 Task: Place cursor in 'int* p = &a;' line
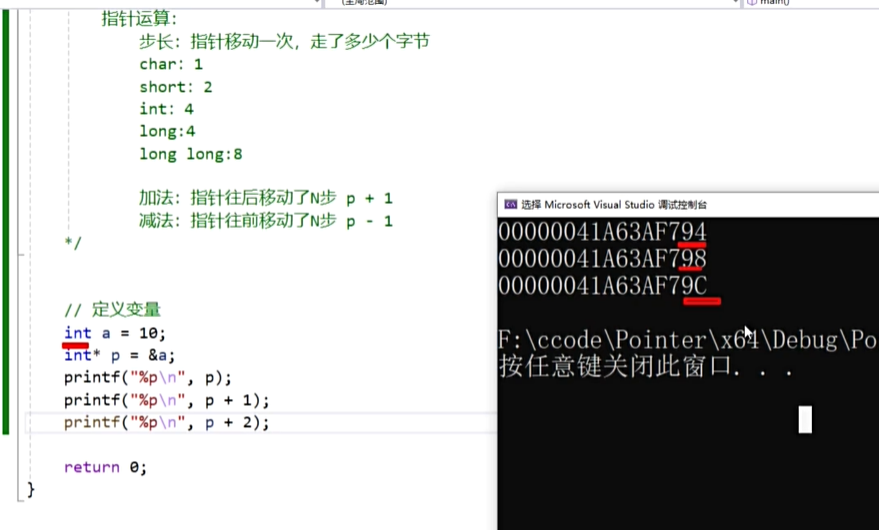point(119,356)
